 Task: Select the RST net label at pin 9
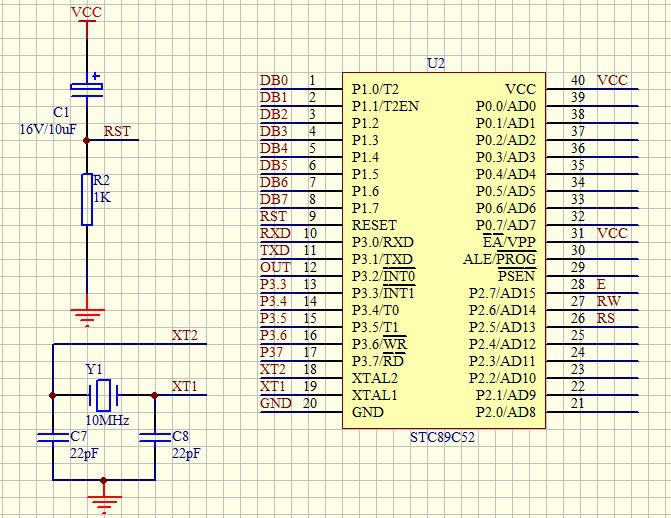273,216
